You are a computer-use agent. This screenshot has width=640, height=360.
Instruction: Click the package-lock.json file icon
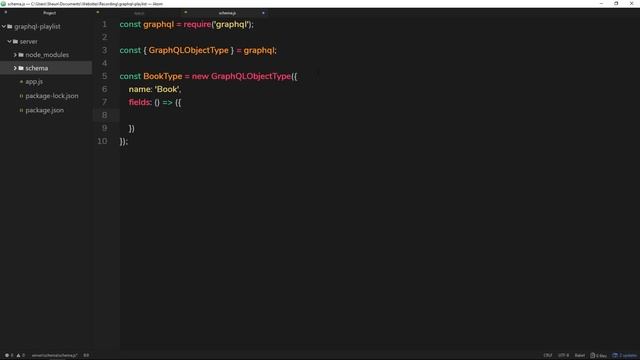point(21,96)
